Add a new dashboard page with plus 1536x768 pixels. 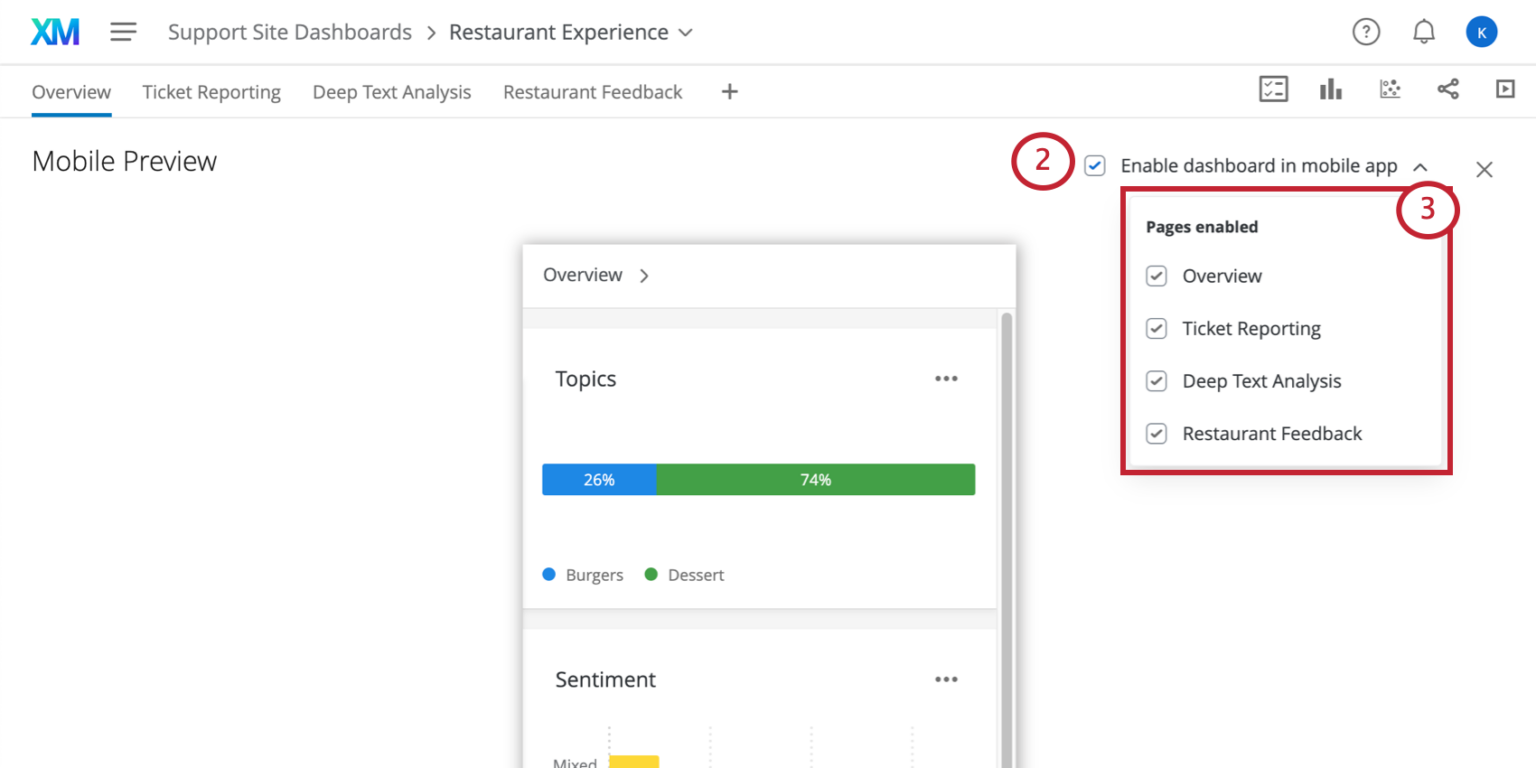pos(730,92)
